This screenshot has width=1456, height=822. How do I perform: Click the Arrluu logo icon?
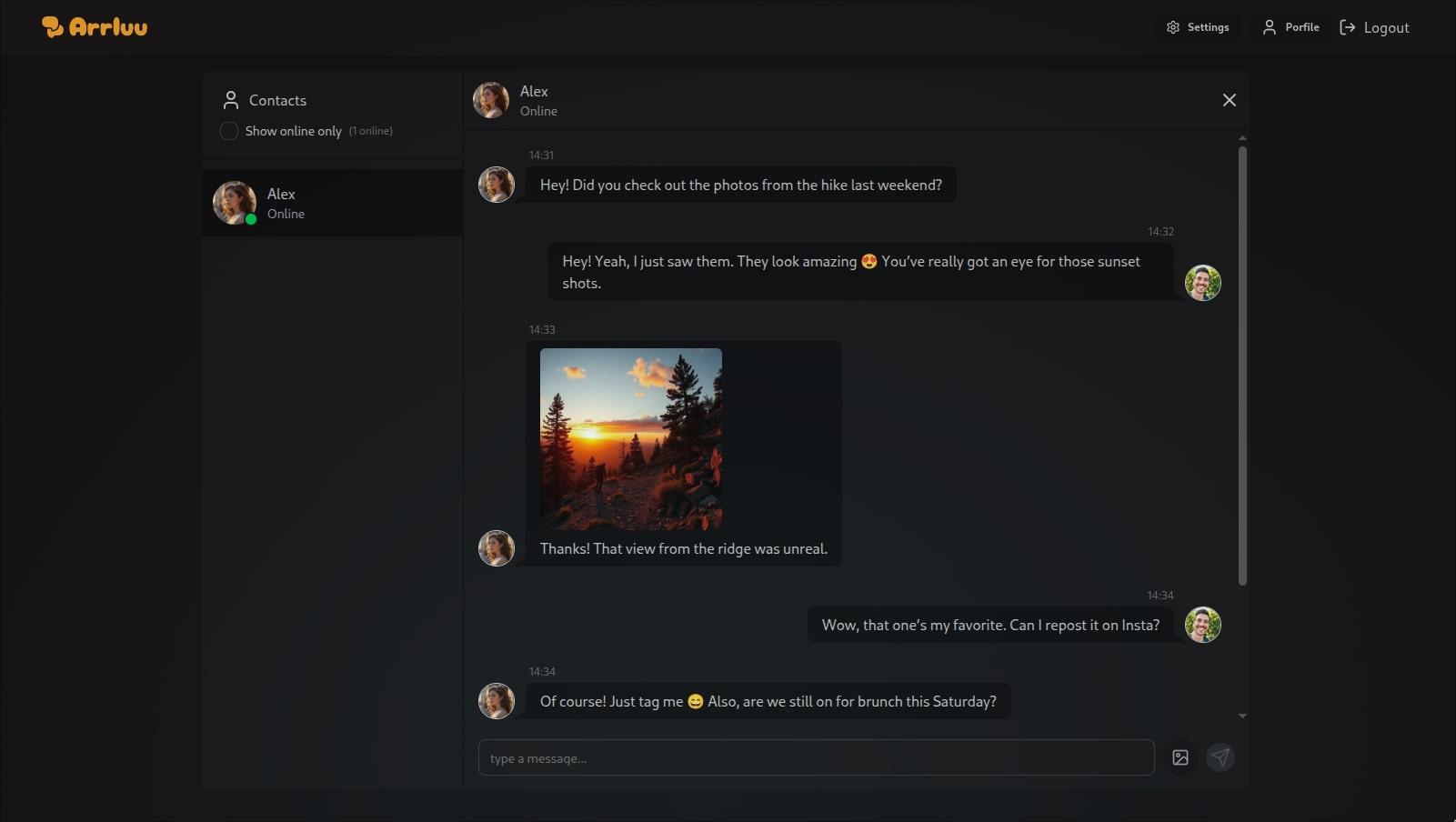52,27
